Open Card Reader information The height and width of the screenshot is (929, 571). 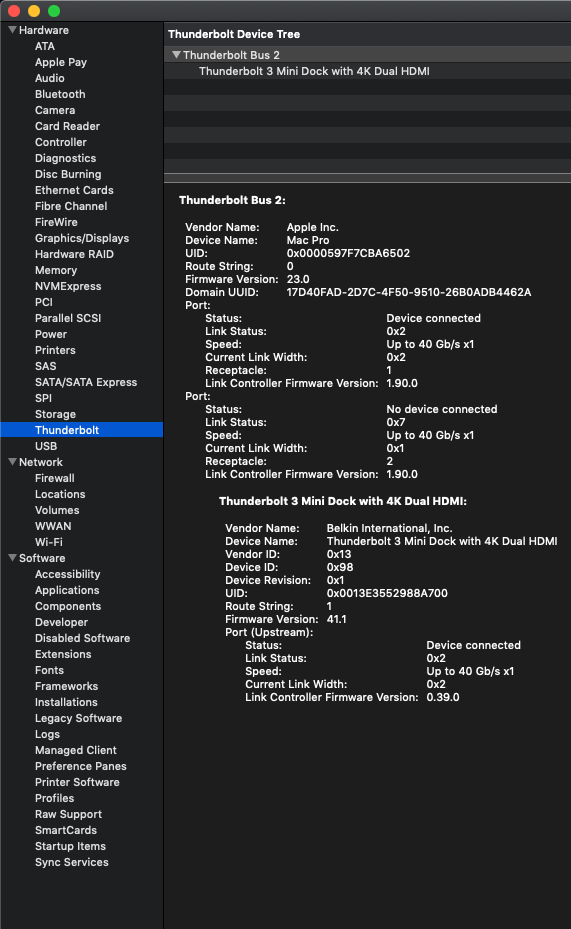click(67, 126)
